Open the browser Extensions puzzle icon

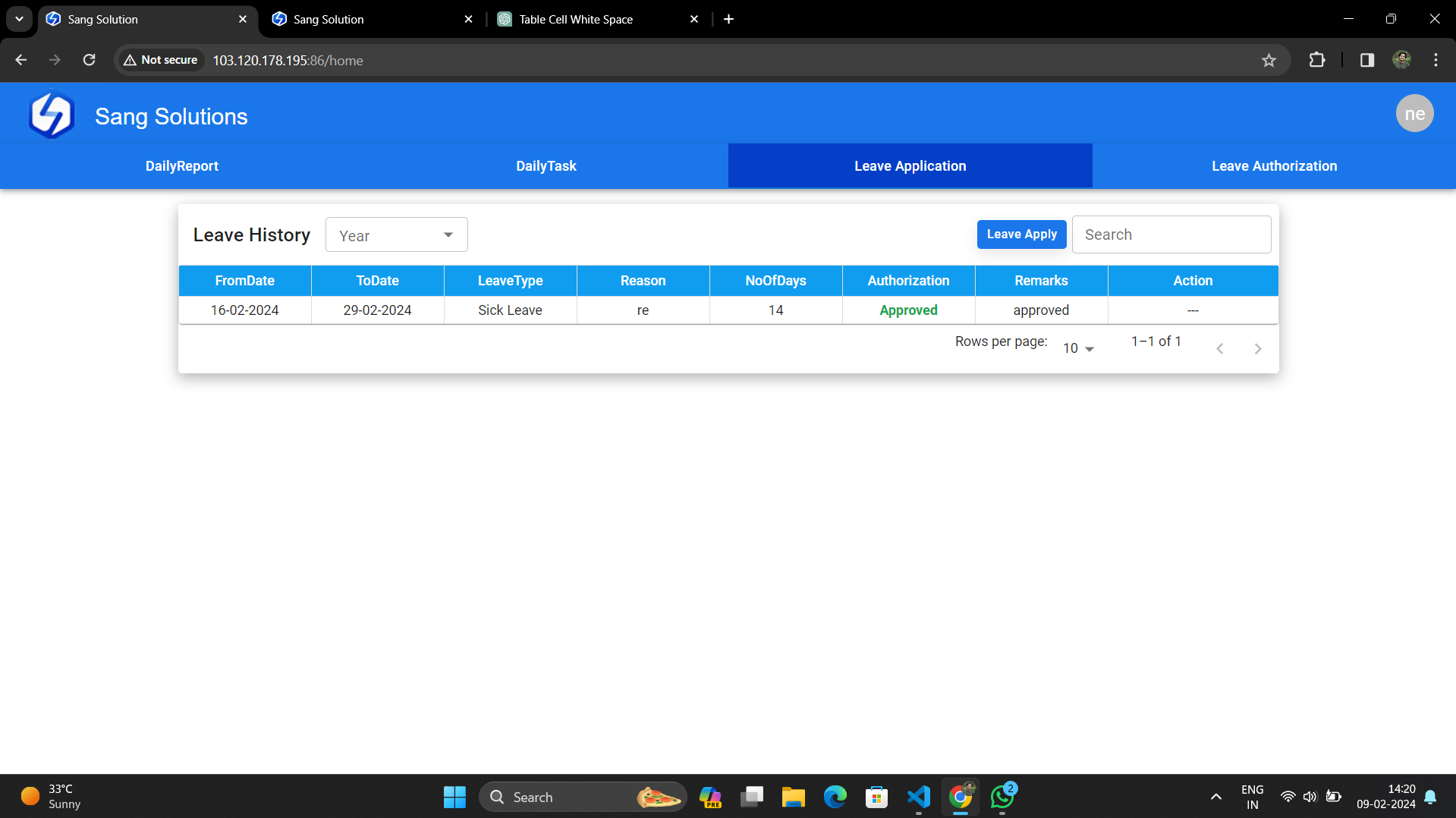point(1317,61)
